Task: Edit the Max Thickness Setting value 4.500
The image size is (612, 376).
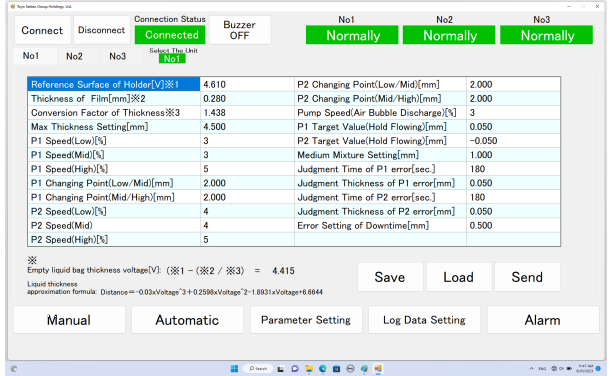Action: click(x=247, y=127)
